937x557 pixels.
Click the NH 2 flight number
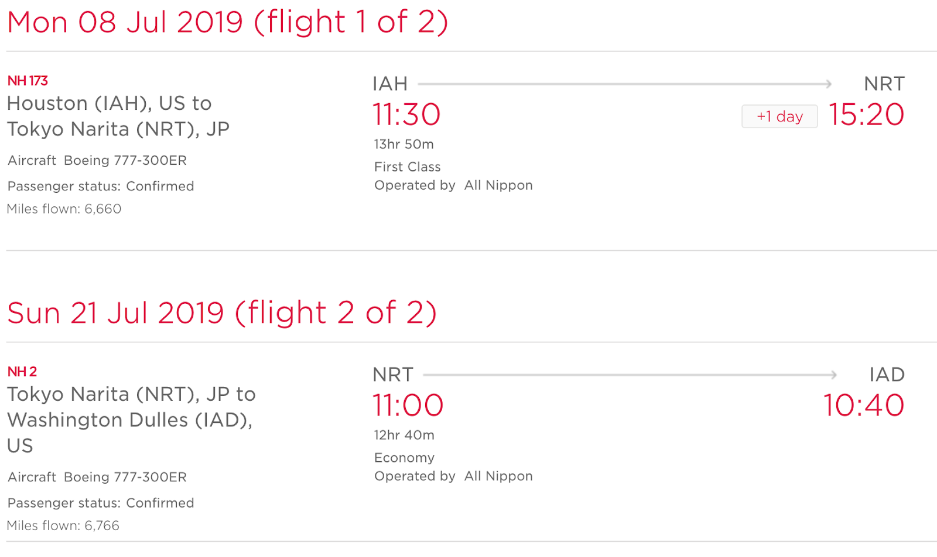[22, 372]
